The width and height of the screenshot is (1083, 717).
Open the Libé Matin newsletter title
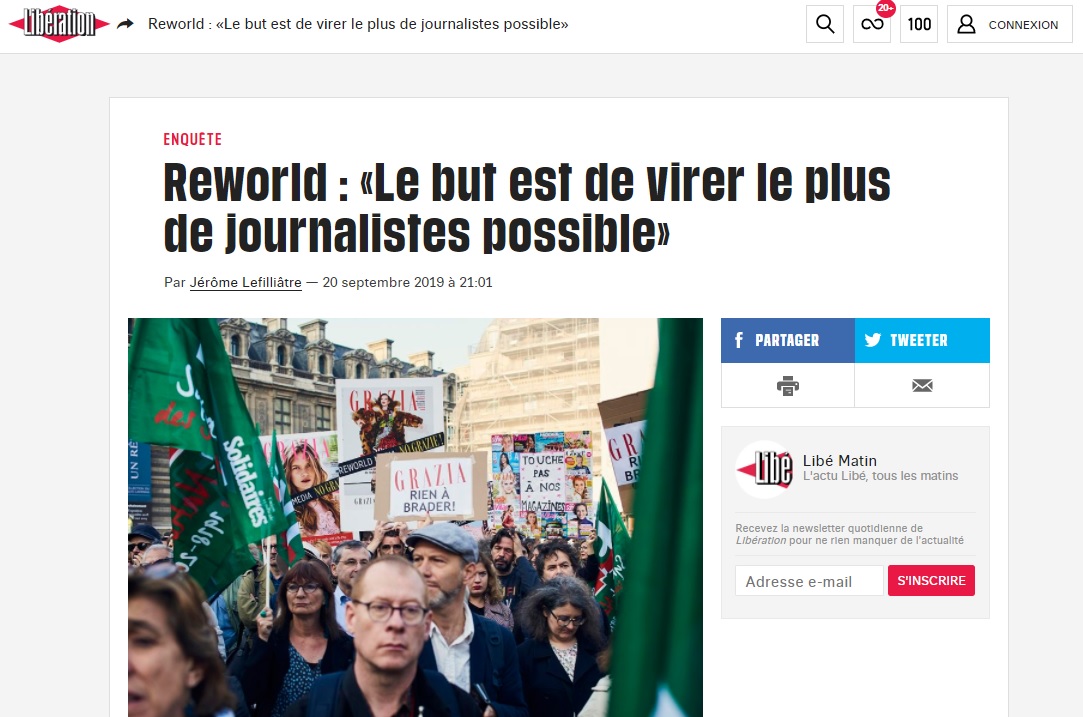[x=839, y=461]
